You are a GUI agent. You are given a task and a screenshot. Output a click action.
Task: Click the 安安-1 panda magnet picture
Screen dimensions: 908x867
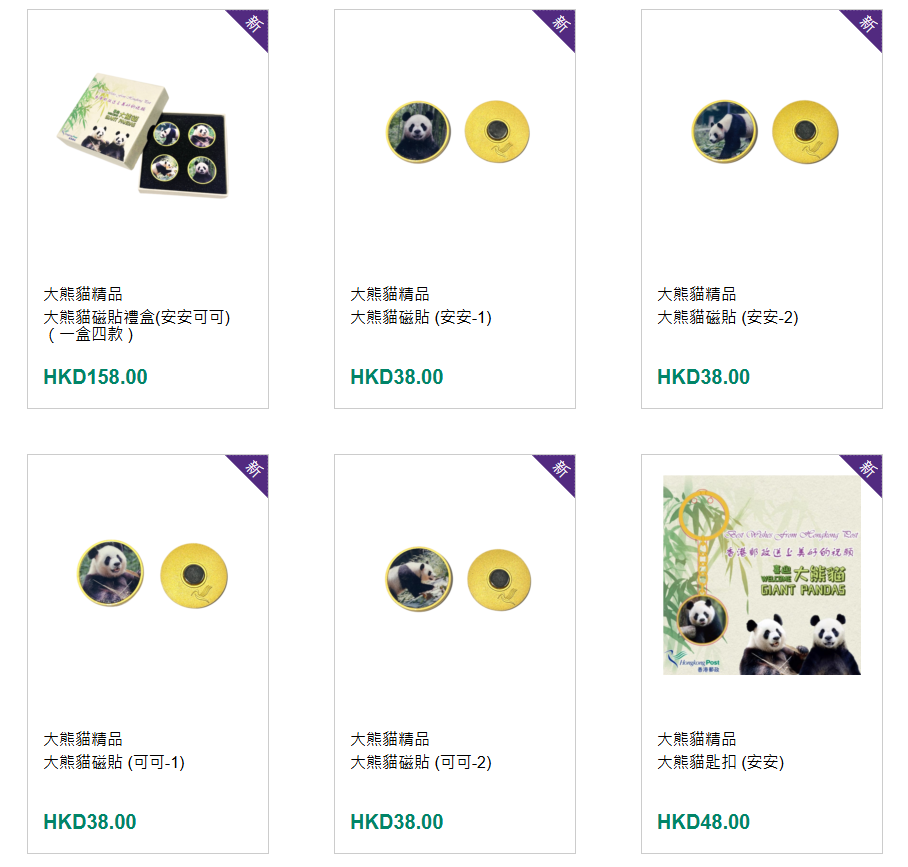point(457,131)
